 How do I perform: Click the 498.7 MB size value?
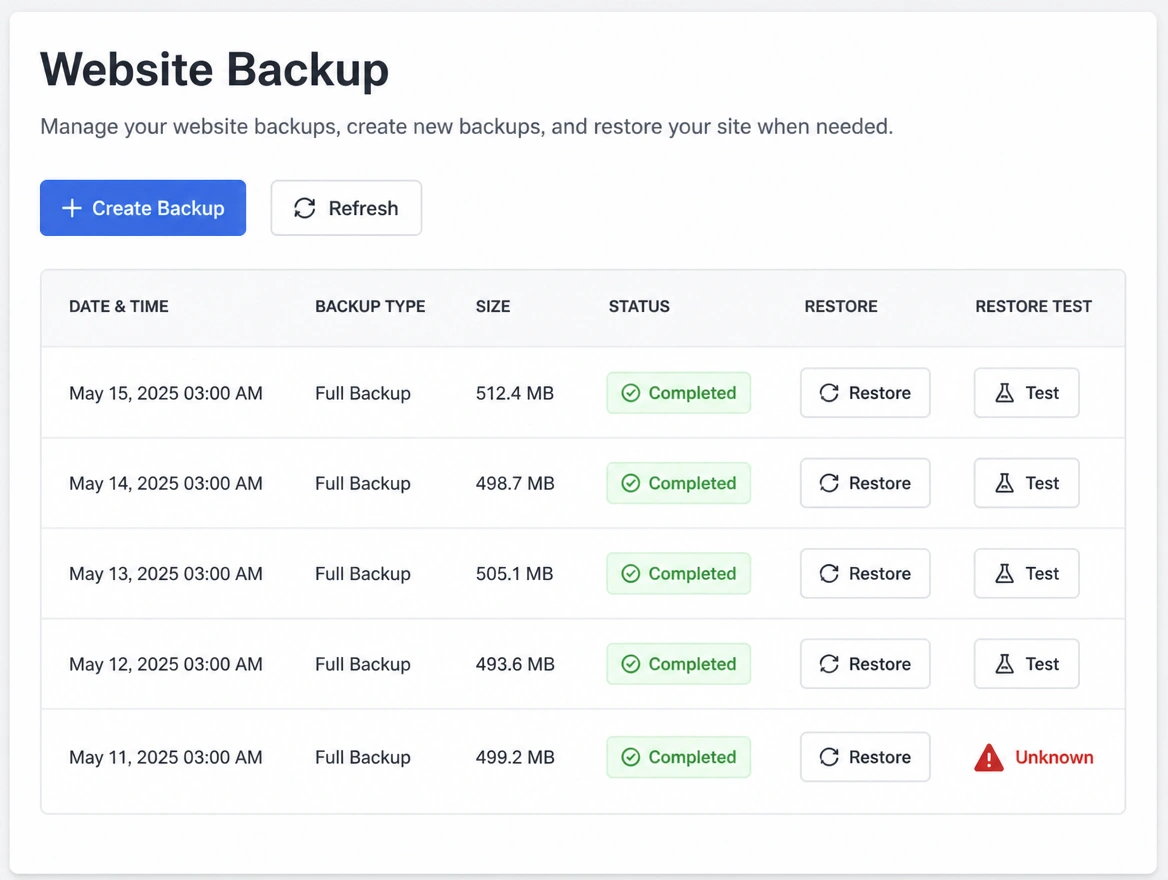coord(515,483)
